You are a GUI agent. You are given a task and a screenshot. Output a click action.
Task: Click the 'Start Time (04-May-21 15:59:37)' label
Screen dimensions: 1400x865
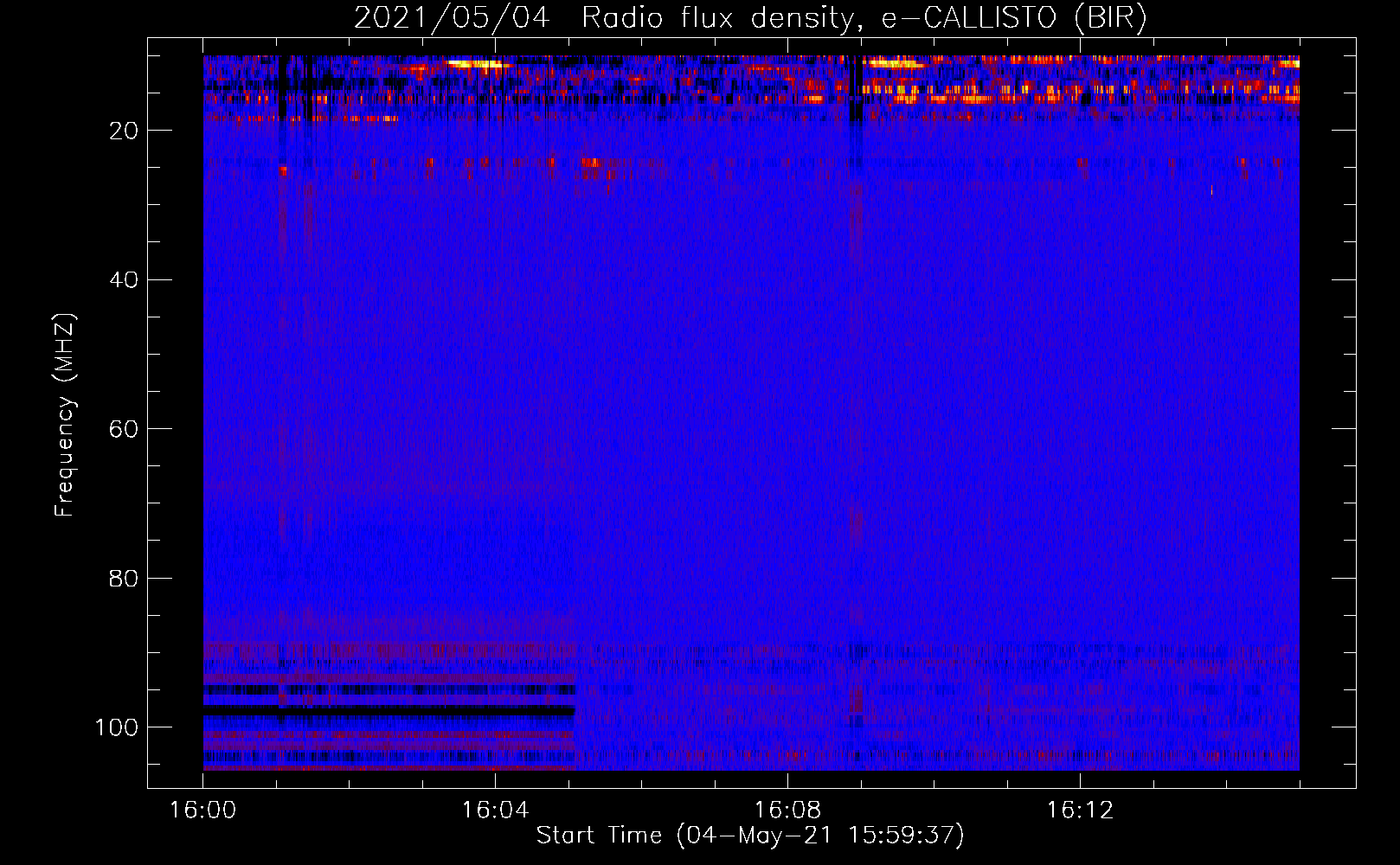tap(750, 836)
